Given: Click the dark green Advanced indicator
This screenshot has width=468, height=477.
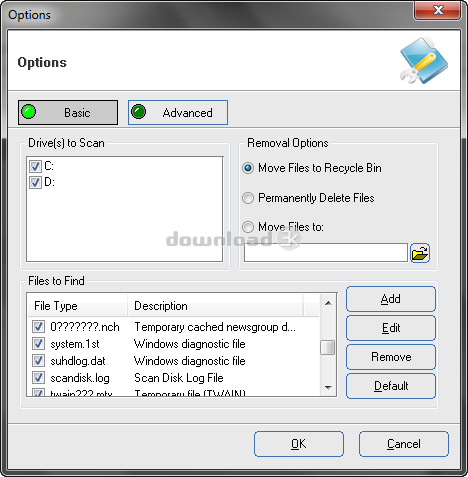Looking at the screenshot, I should click(138, 112).
